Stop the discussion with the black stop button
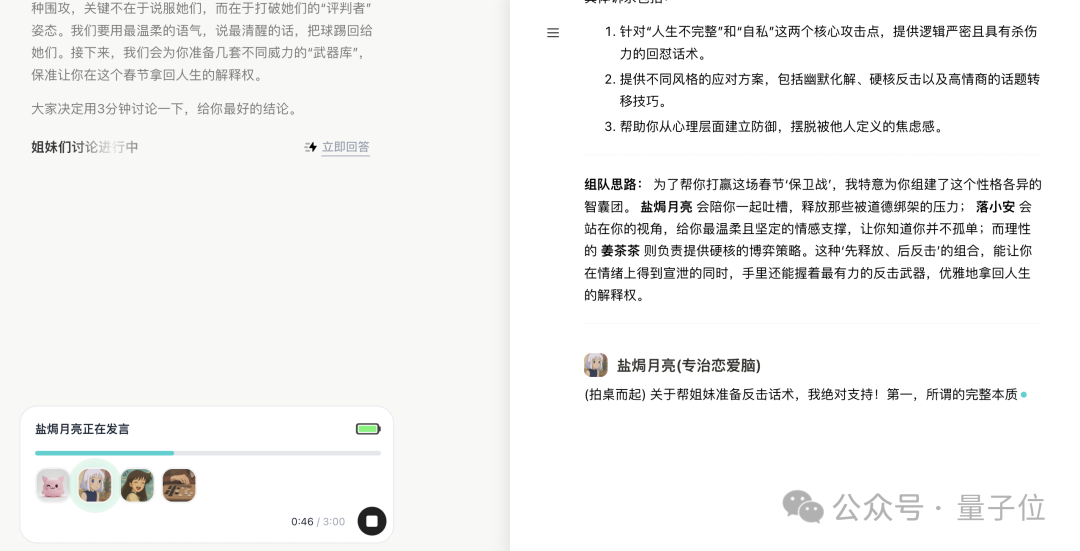The height and width of the screenshot is (551, 1080). (372, 521)
